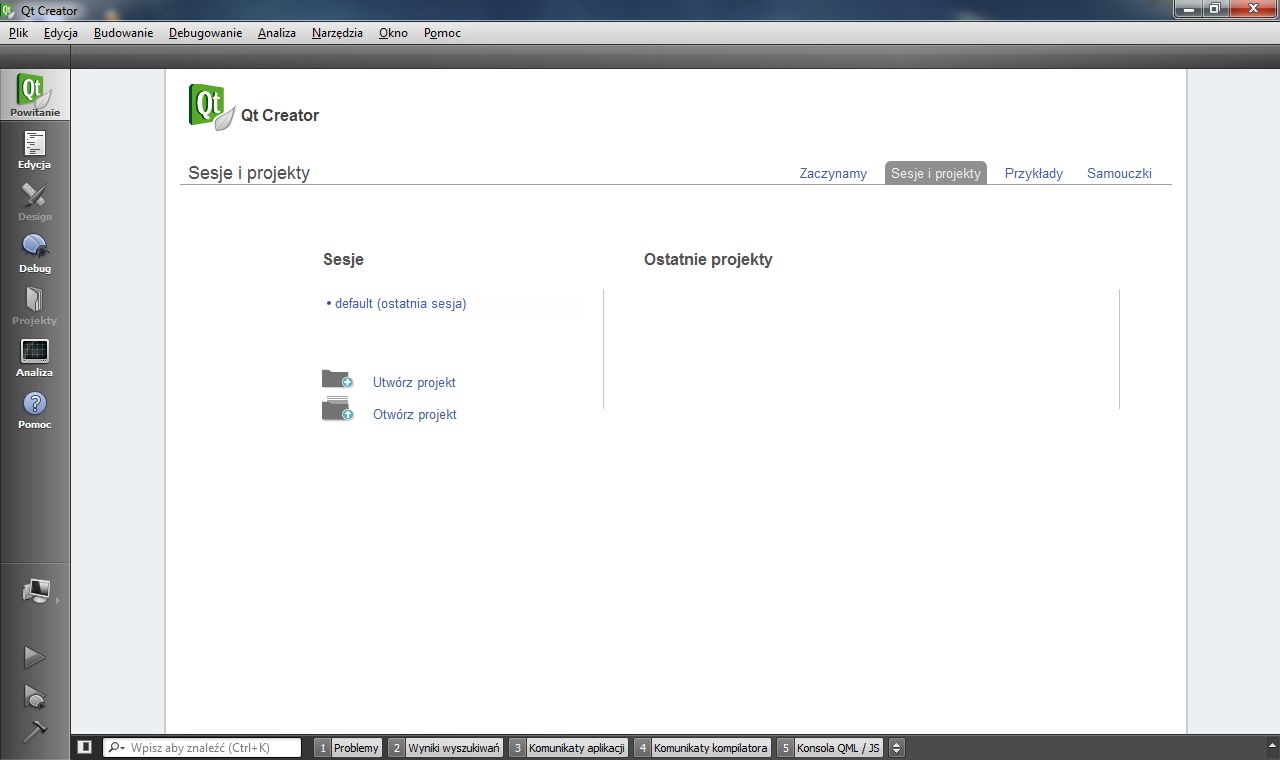
Task: Click the Qt Creator logo on welcome page
Action: (x=212, y=107)
